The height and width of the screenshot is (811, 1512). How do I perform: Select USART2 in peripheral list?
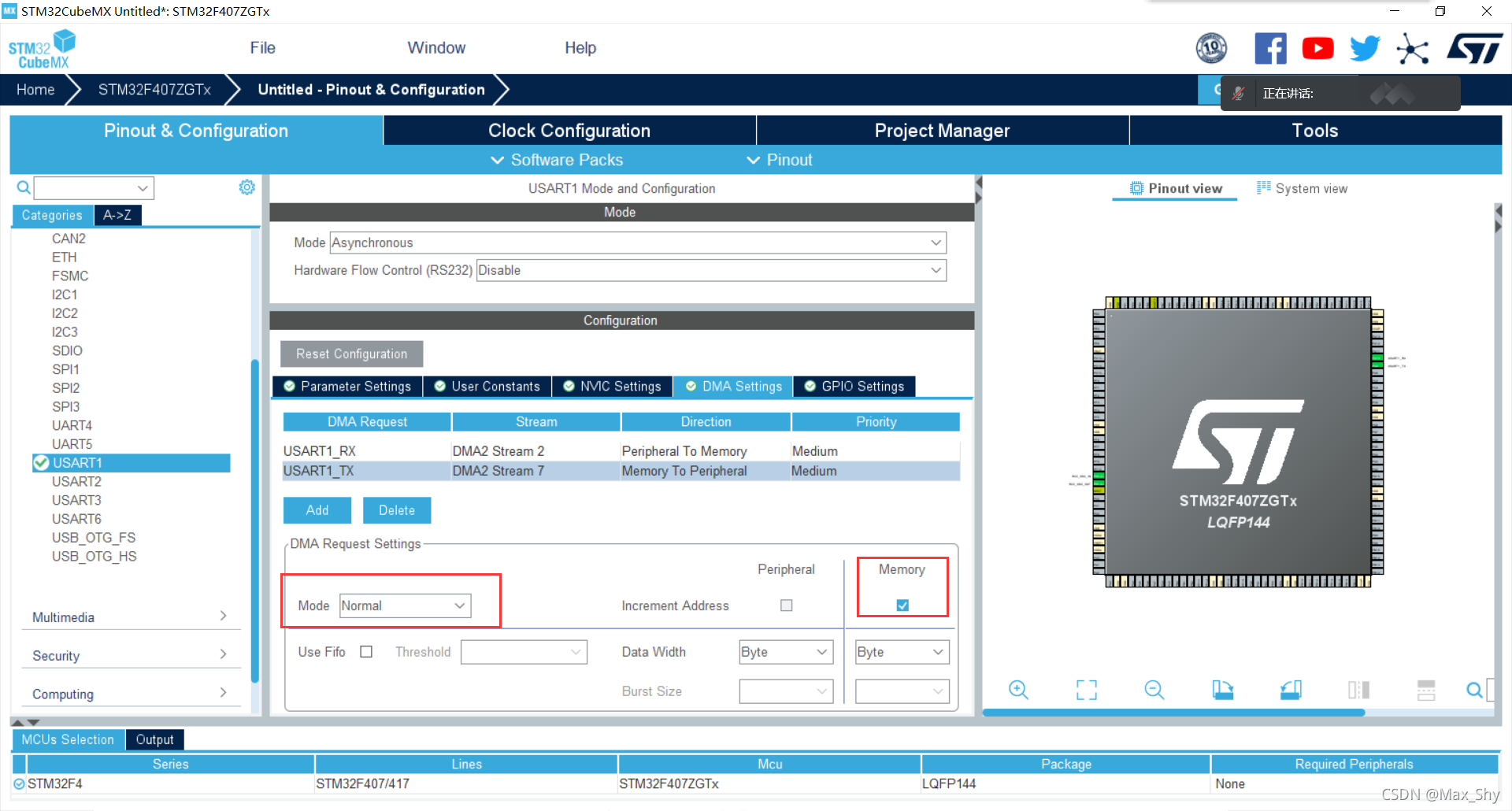(76, 482)
